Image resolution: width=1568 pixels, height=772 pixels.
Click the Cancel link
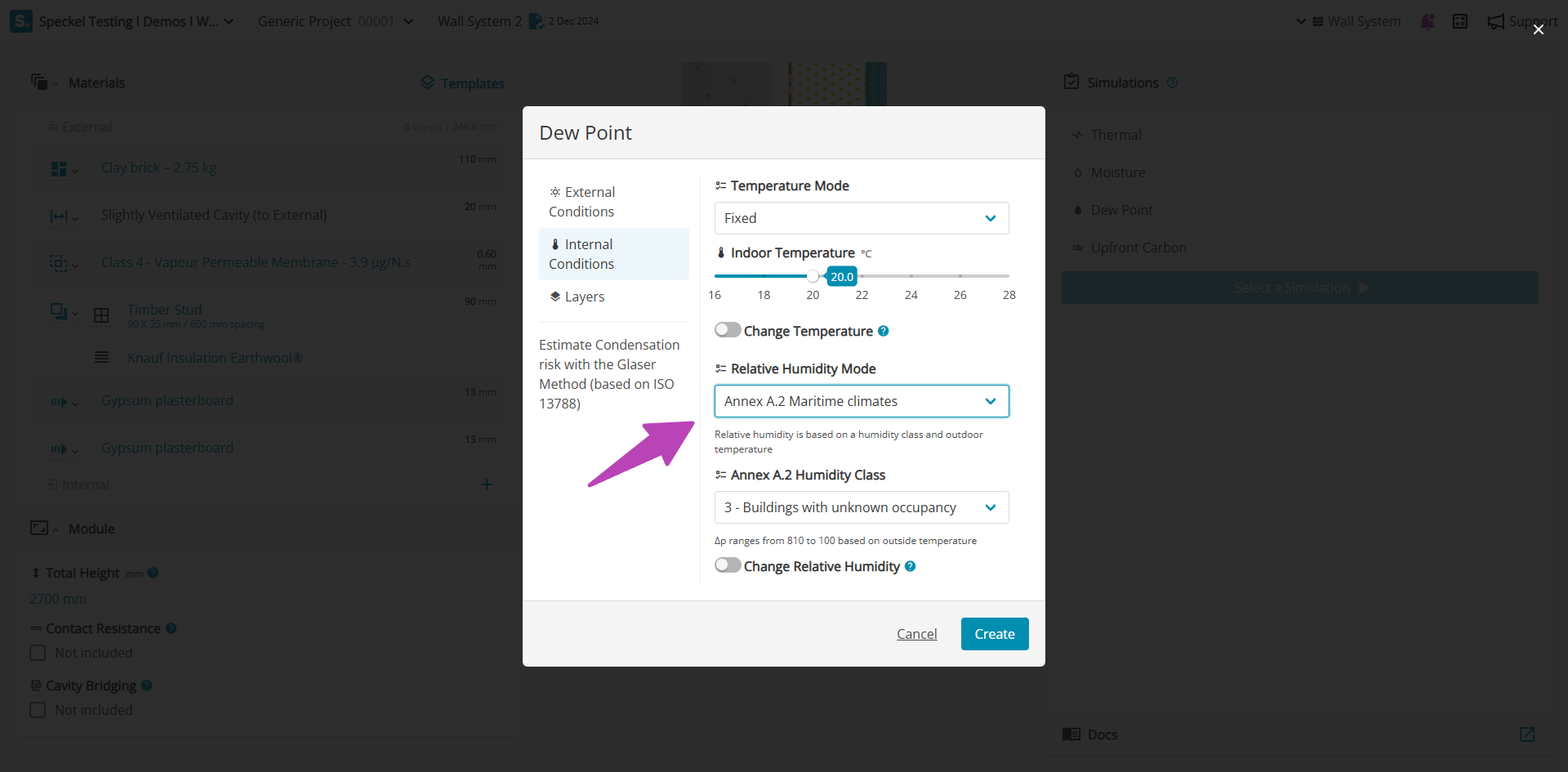pos(916,634)
